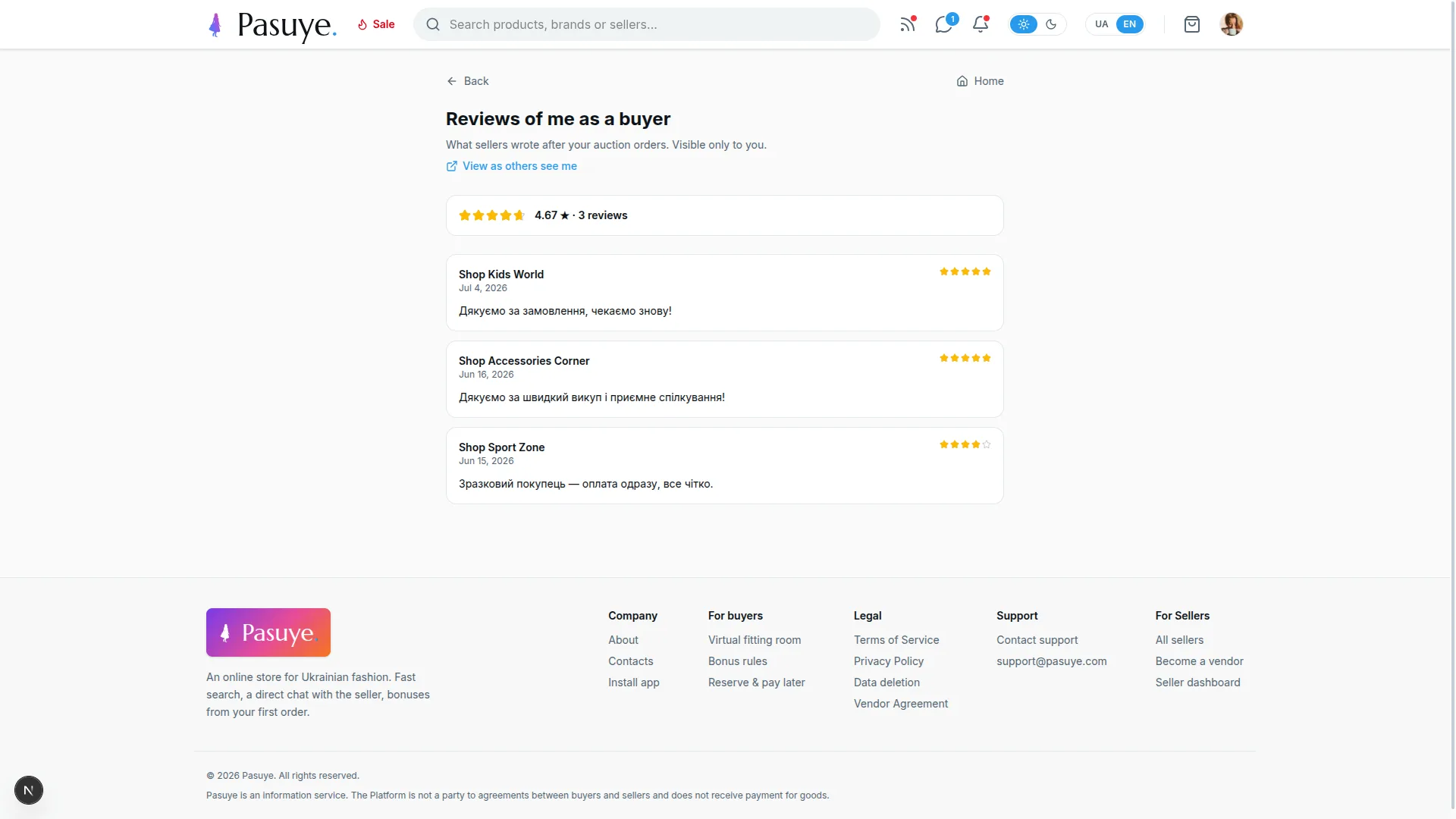1456x819 pixels.
Task: Open Seller dashboard footer link
Action: [1198, 682]
